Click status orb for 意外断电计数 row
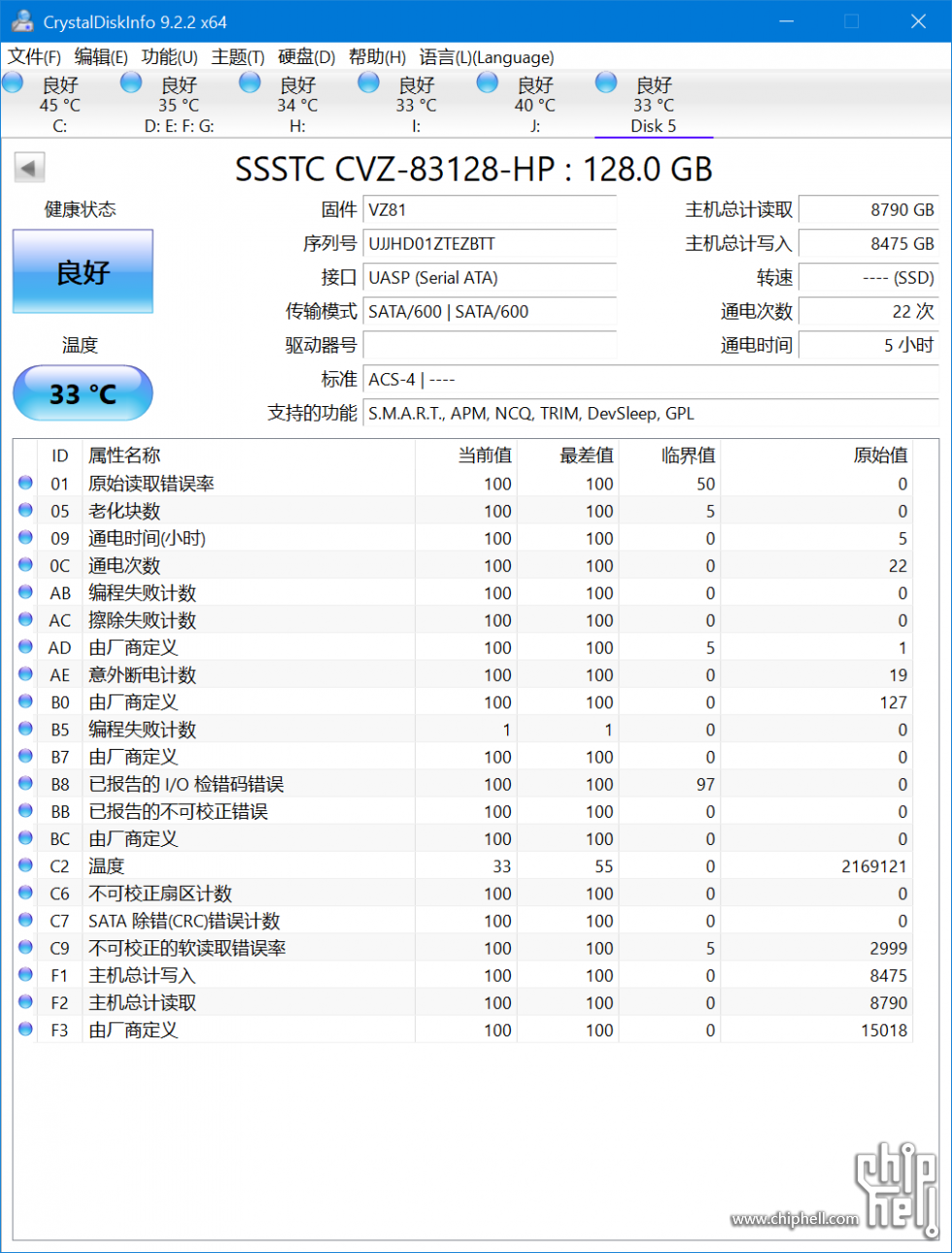The height and width of the screenshot is (1253, 952). click(x=25, y=673)
